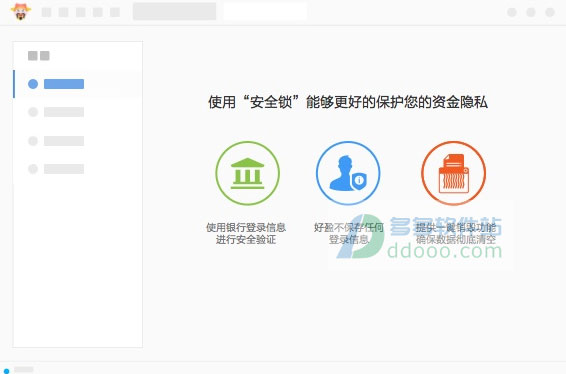
Task: Click the headline about “安全锁” protecting fund privacy
Action: [x=348, y=102]
